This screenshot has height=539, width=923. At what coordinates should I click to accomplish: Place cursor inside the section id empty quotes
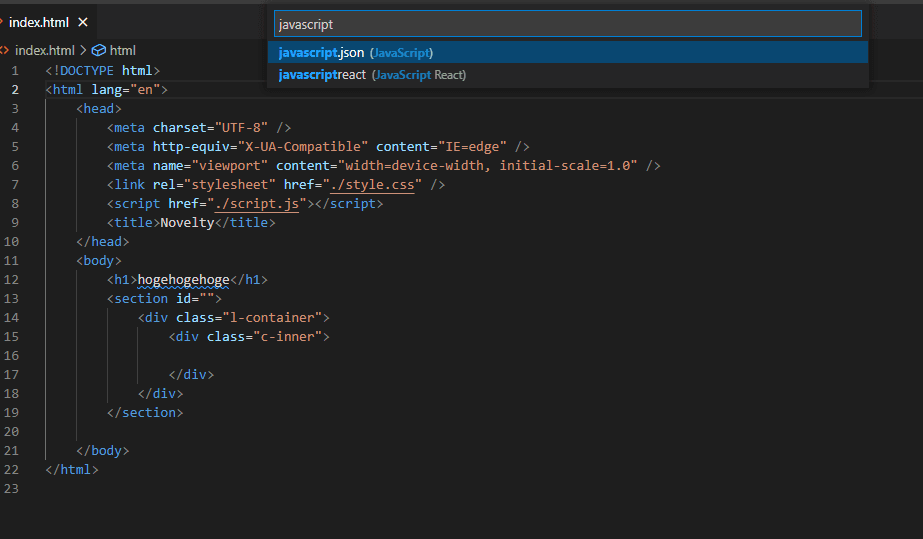point(206,298)
